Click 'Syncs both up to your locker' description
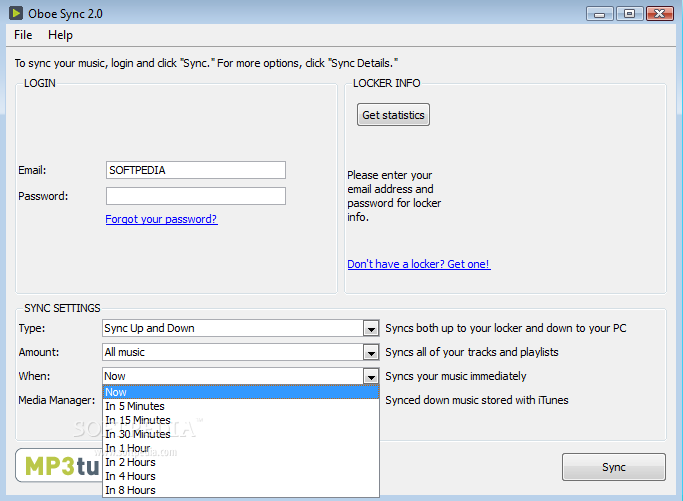Screen dimensions: 683x501 (506, 328)
